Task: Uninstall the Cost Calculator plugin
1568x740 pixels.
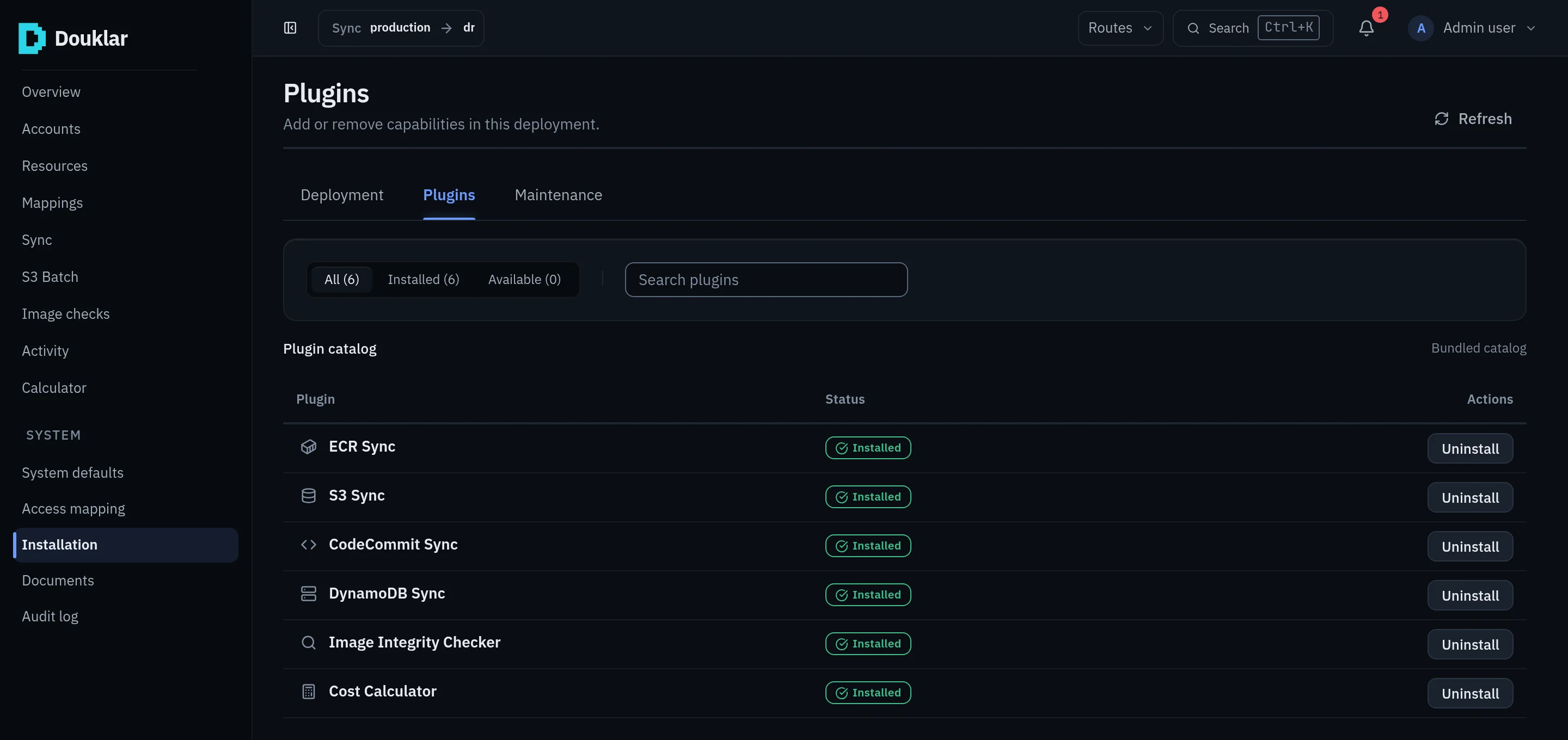Action: click(1470, 694)
